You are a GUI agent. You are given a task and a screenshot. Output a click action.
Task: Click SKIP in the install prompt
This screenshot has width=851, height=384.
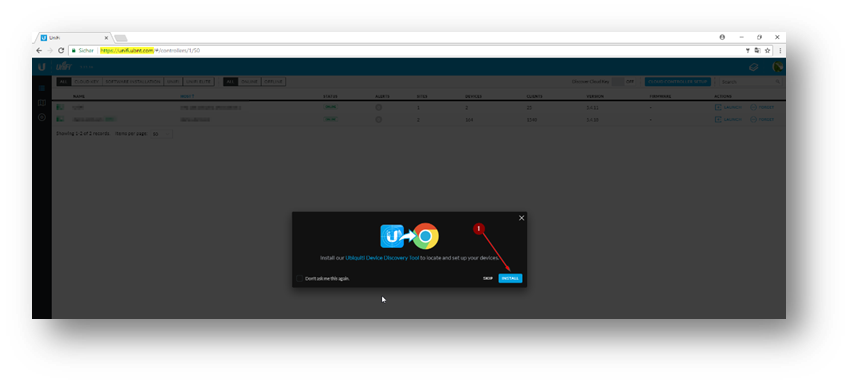[488, 278]
